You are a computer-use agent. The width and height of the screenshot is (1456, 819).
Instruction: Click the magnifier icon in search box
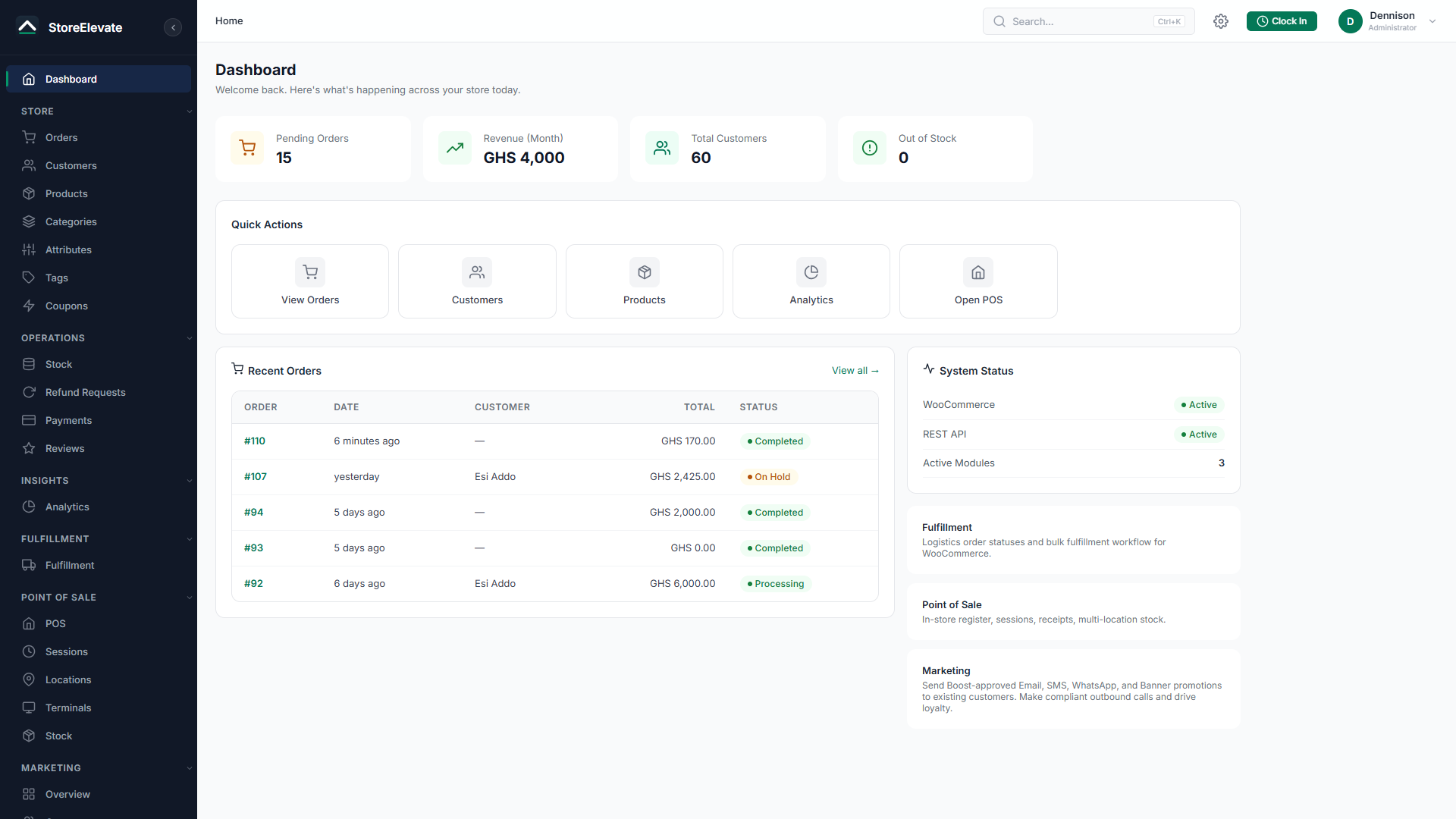pyautogui.click(x=999, y=21)
